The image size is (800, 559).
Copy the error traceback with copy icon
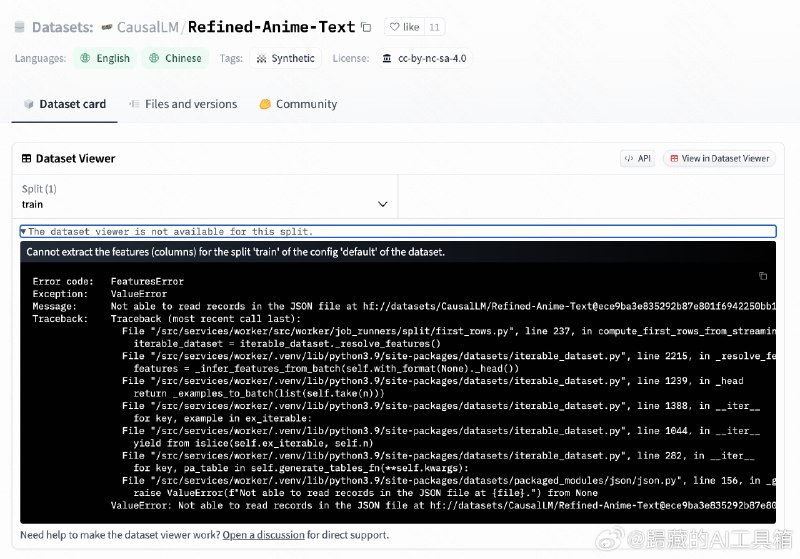click(x=763, y=276)
